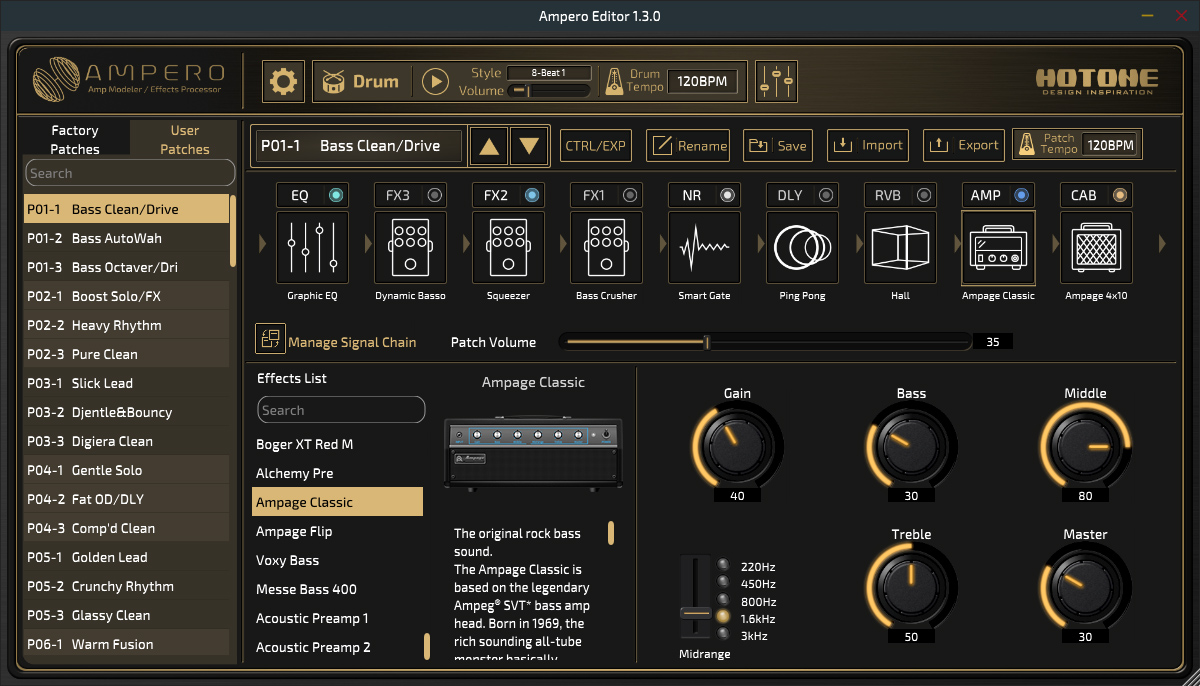Select the Graphic EQ module icon
Image resolution: width=1200 pixels, height=686 pixels.
313,247
